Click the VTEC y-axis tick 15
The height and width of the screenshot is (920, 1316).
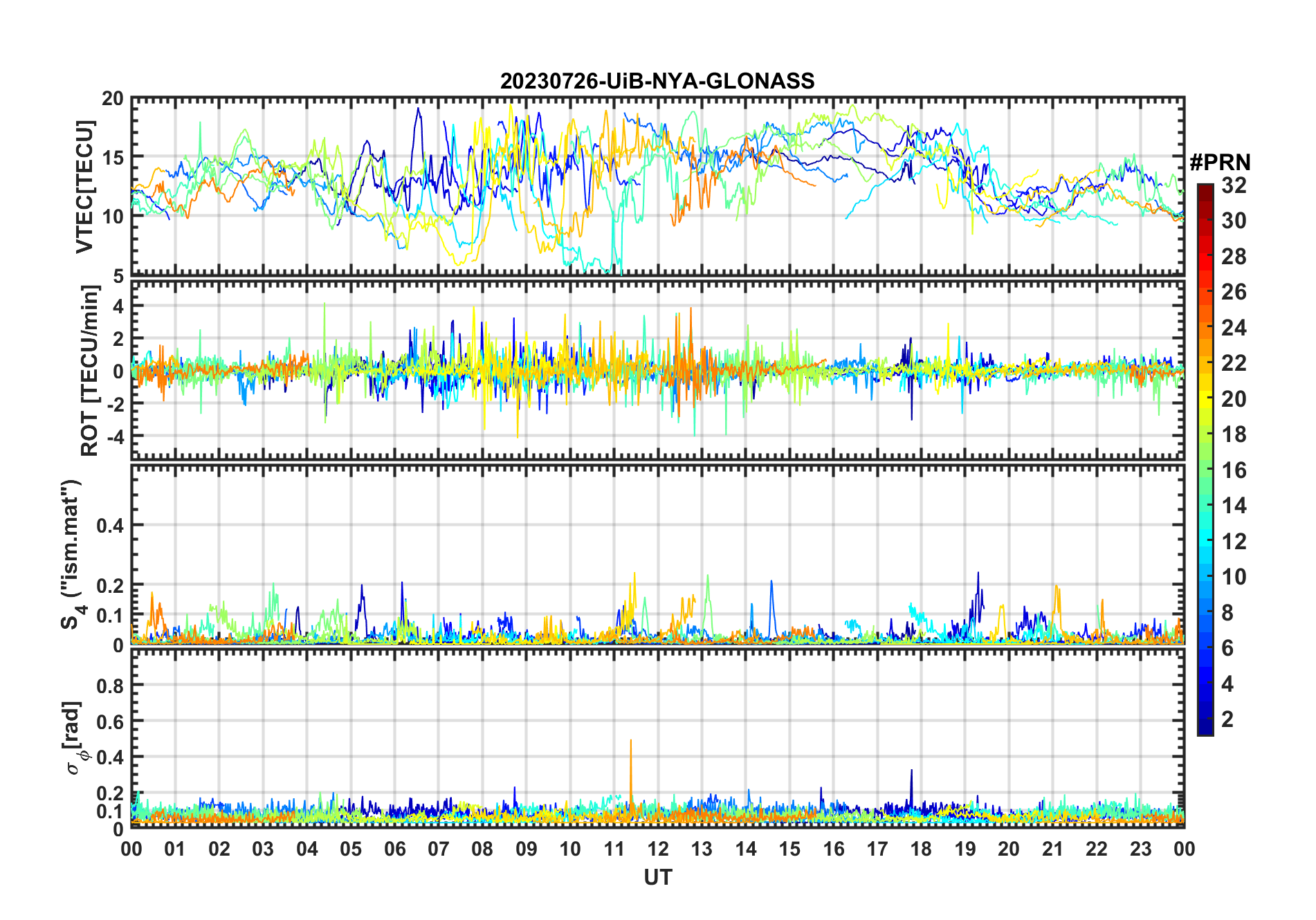(113, 158)
